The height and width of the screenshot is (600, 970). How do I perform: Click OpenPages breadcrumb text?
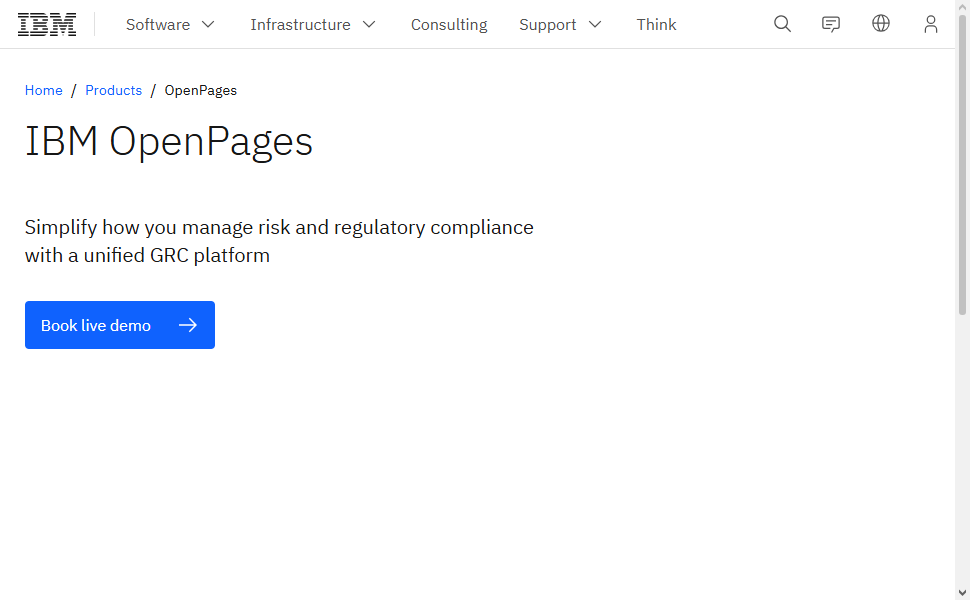[x=200, y=90]
